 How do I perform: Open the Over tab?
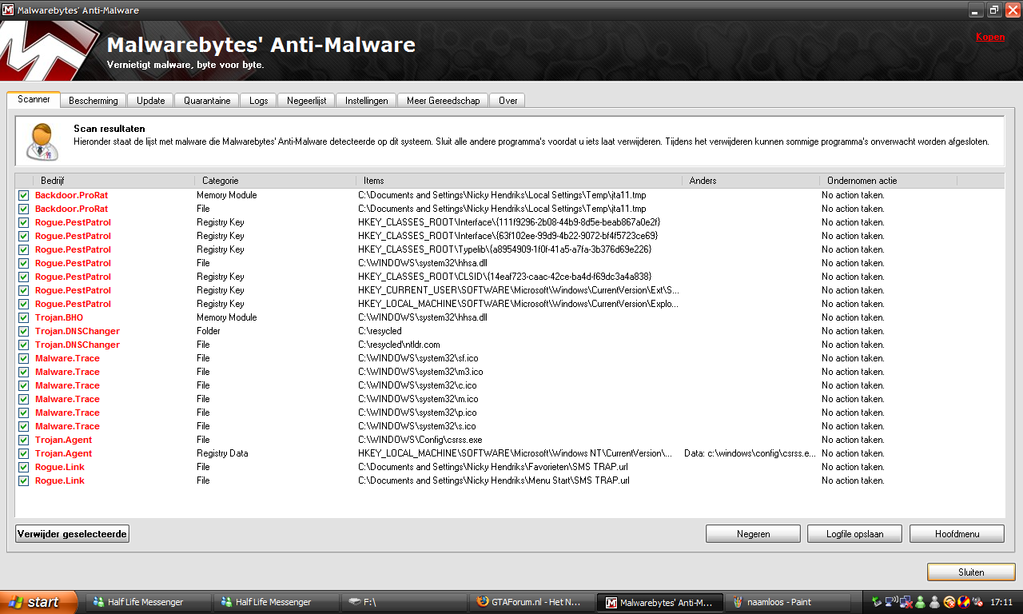coord(508,100)
